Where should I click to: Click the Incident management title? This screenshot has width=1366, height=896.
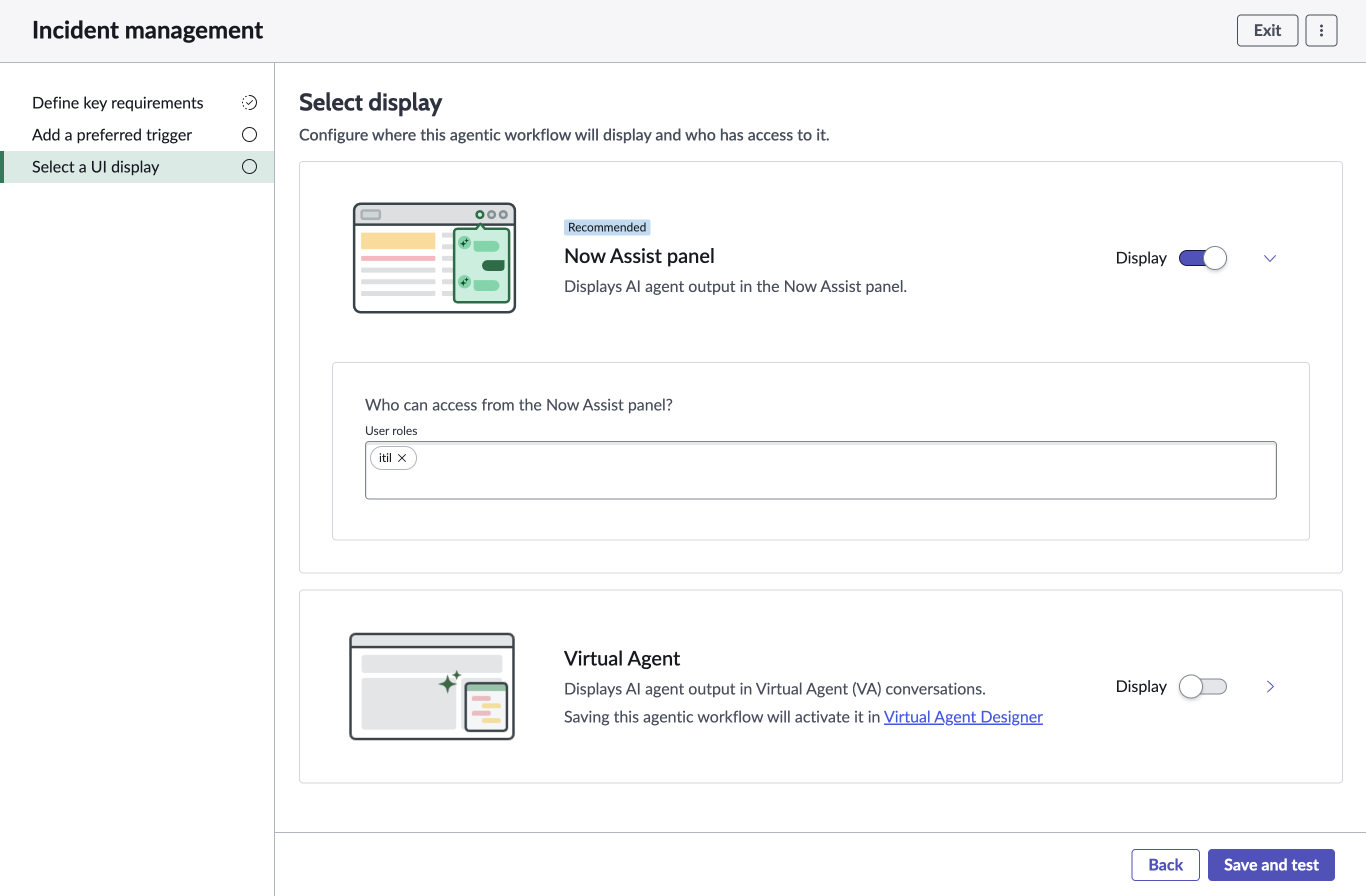[147, 30]
